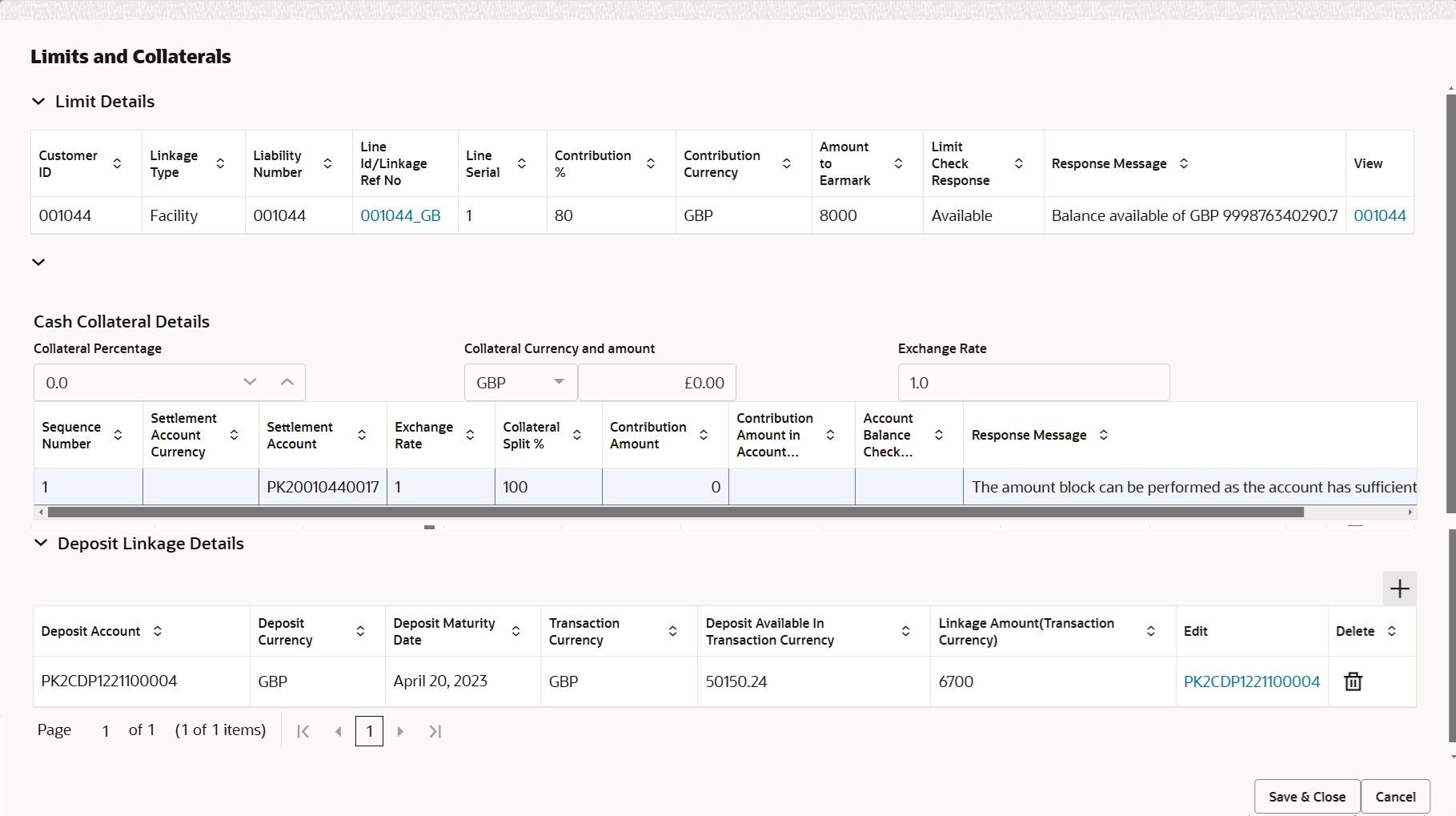Collapse the Deposit Linkage Details section

pyautogui.click(x=41, y=543)
